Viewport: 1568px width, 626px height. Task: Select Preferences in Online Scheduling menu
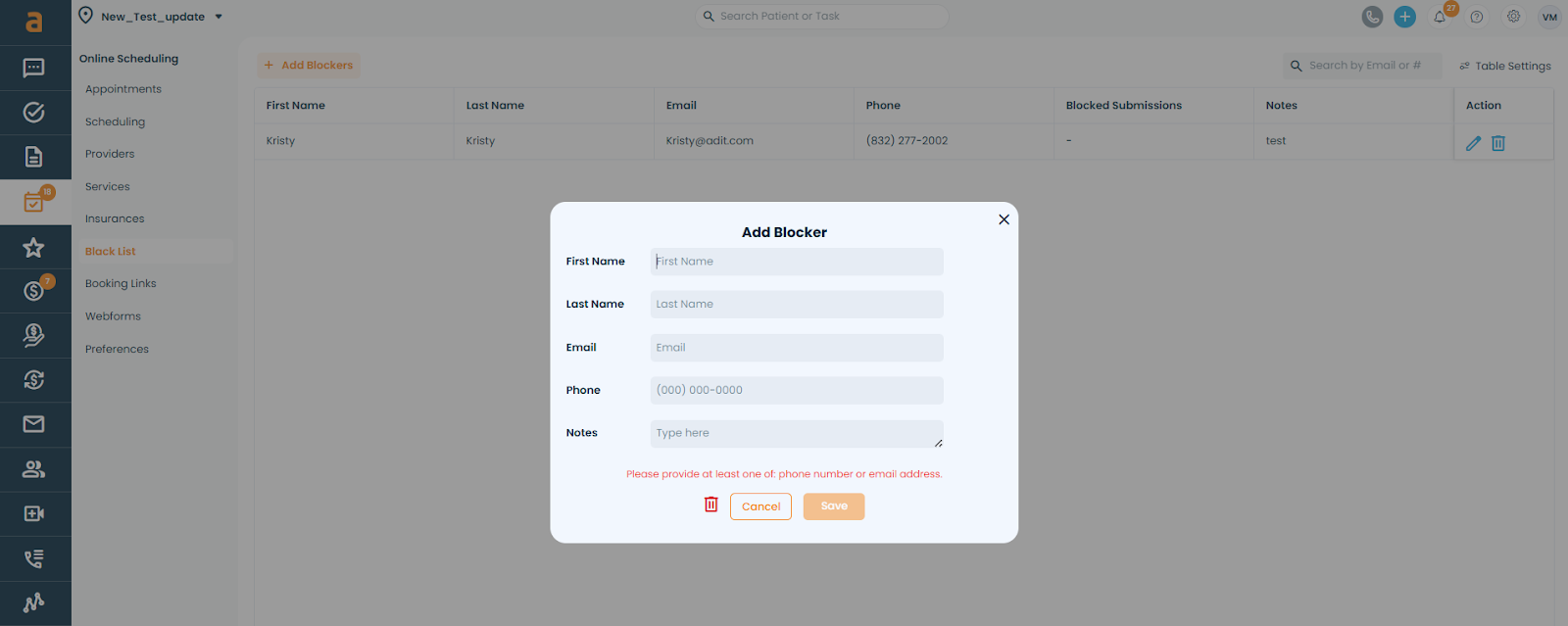click(x=117, y=349)
